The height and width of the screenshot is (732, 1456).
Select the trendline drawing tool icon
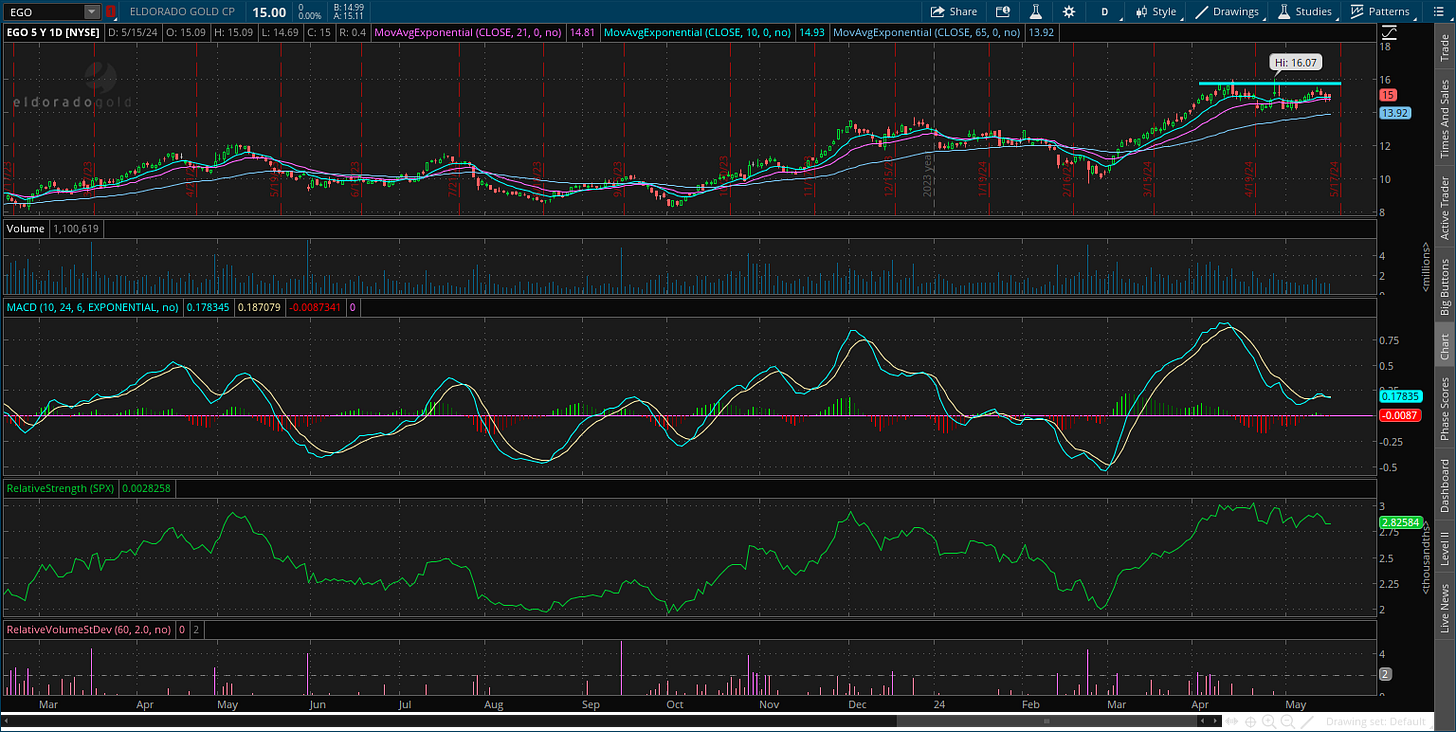coord(1307,721)
